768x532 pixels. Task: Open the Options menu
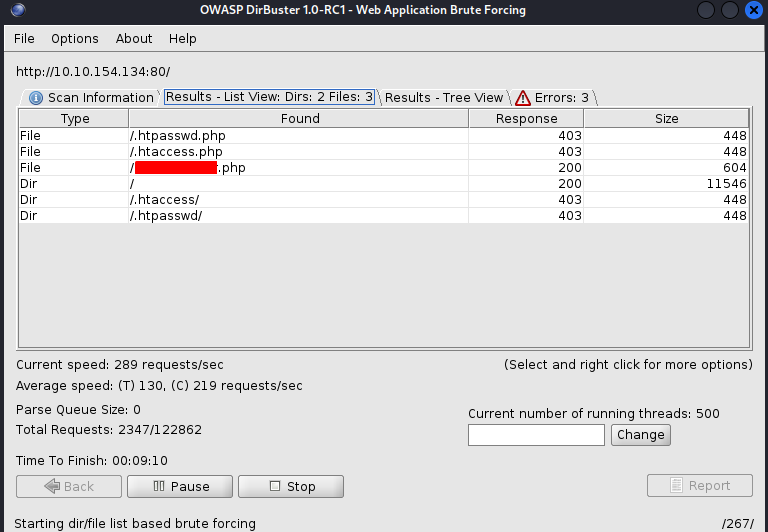75,39
